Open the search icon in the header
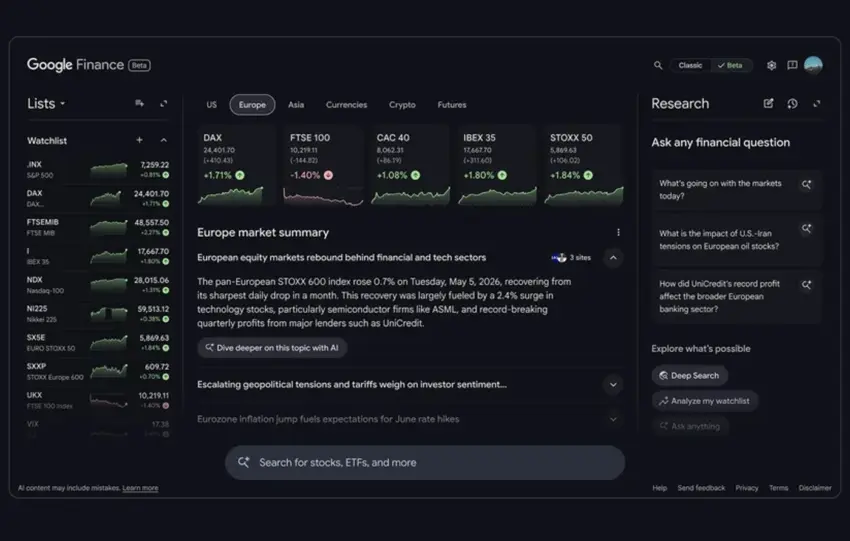This screenshot has width=850, height=541. click(x=658, y=65)
